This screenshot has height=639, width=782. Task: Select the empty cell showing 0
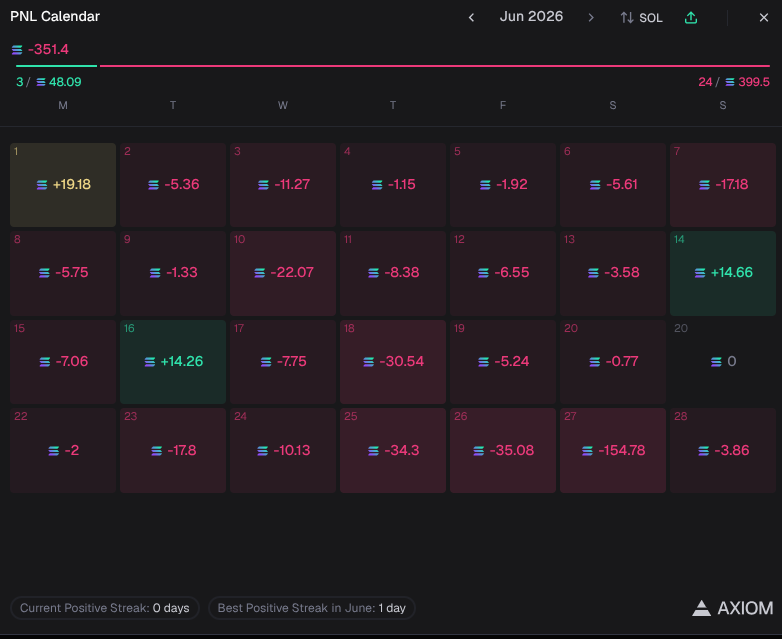723,362
